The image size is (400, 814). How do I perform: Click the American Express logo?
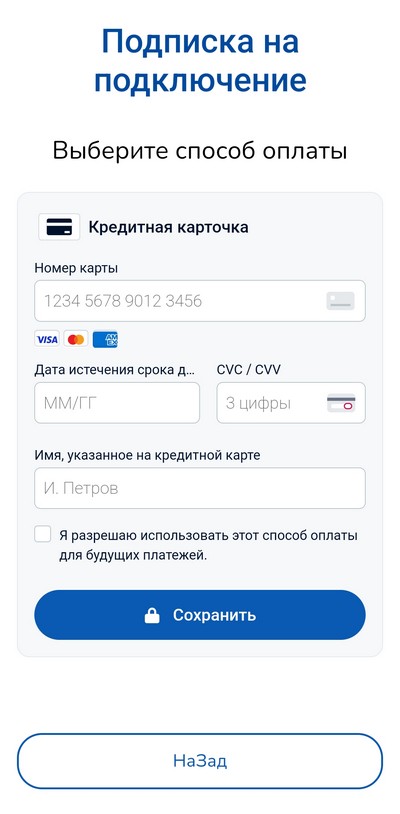pyautogui.click(x=105, y=340)
